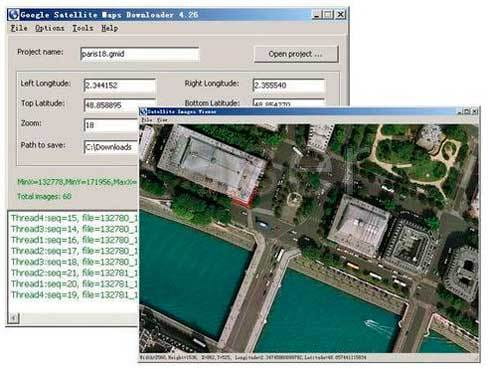The width and height of the screenshot is (488, 369).
Task: Select the Thread2:seq=17 log line
Action: [x=74, y=251]
